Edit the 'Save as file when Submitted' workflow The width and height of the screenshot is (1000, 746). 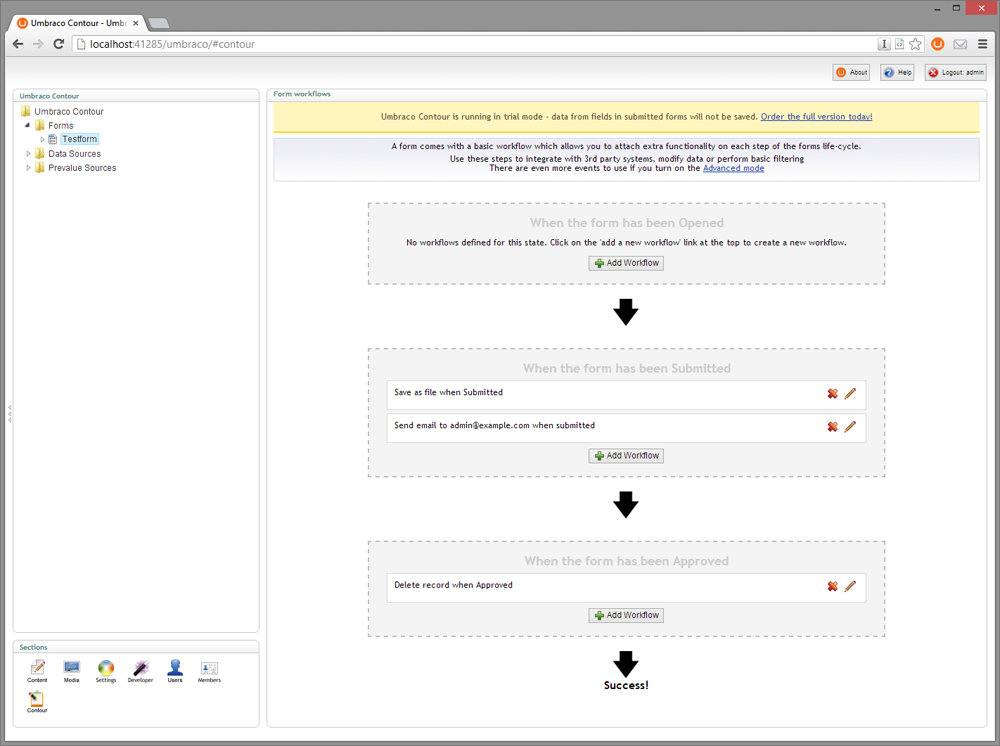pos(850,393)
